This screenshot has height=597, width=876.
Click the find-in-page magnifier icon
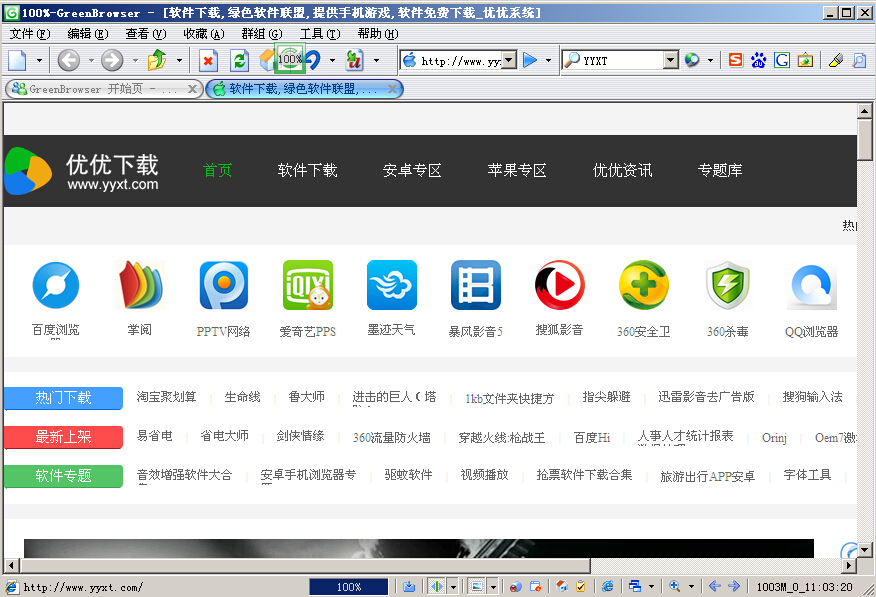[x=859, y=60]
